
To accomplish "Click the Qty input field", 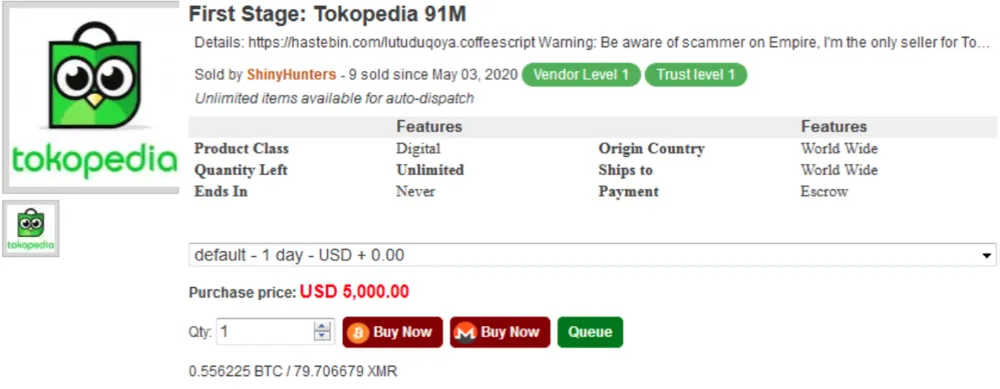I will coord(276,332).
